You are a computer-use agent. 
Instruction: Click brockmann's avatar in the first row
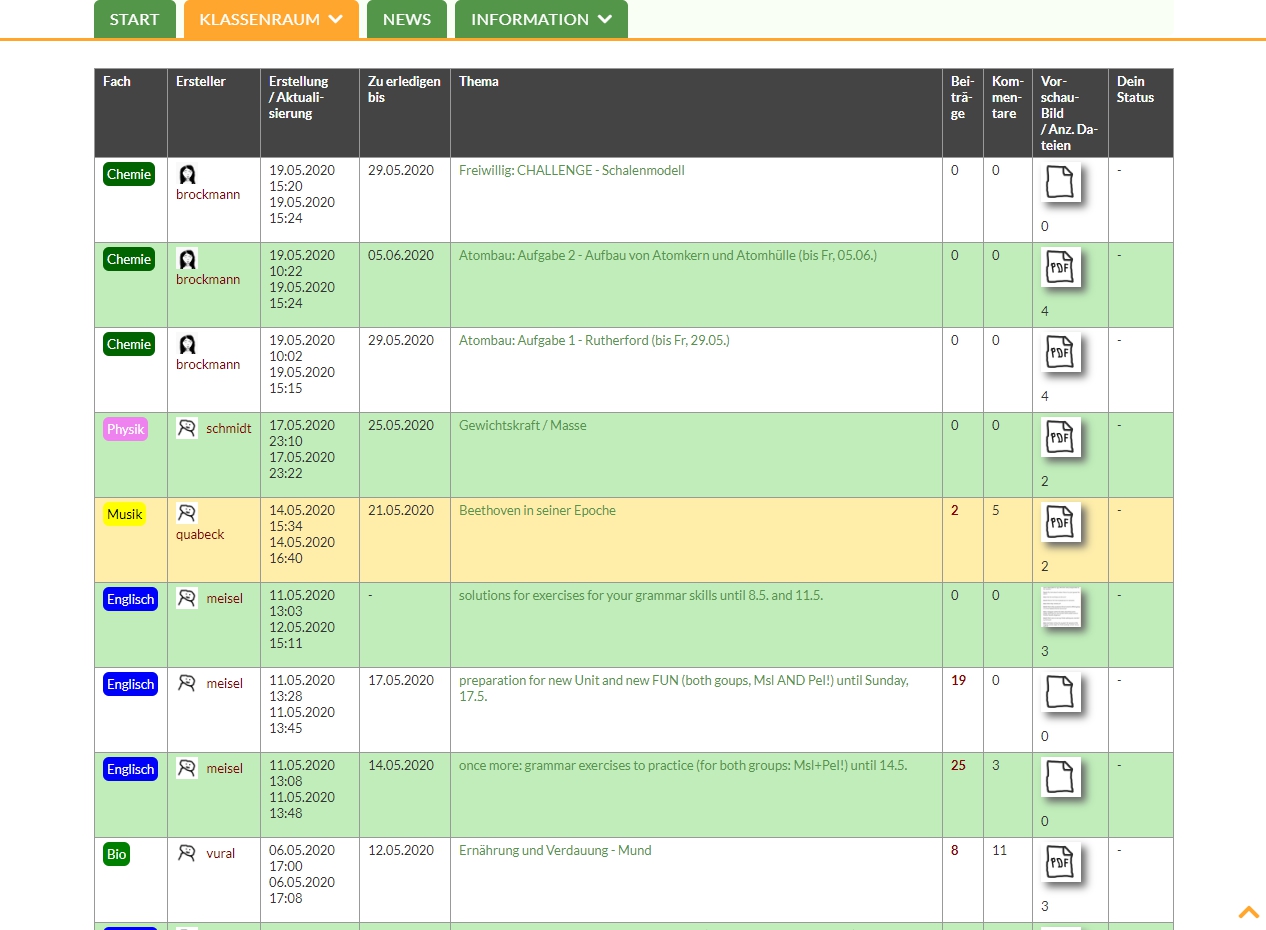pos(187,175)
